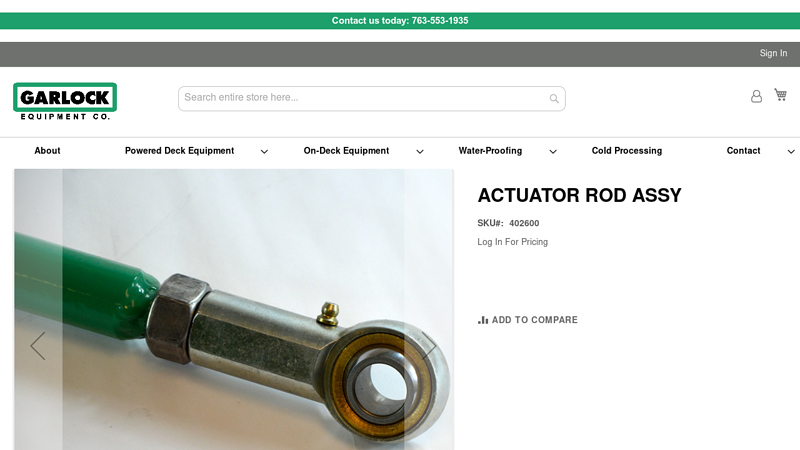The image size is (800, 450).
Task: Show the previous product image
Action: pyautogui.click(x=38, y=346)
